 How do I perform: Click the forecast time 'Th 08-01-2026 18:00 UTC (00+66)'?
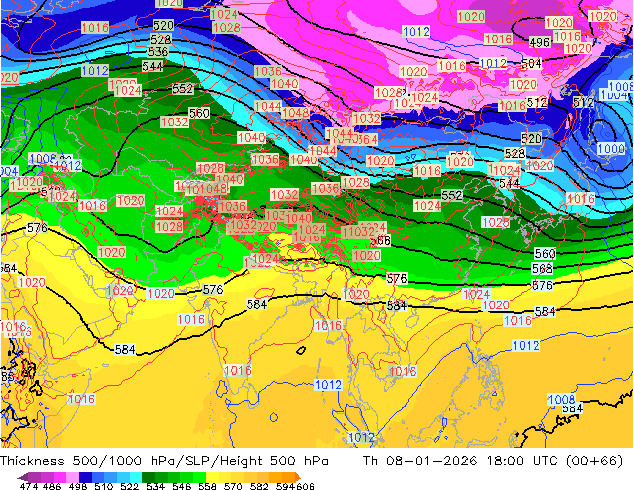point(493,461)
